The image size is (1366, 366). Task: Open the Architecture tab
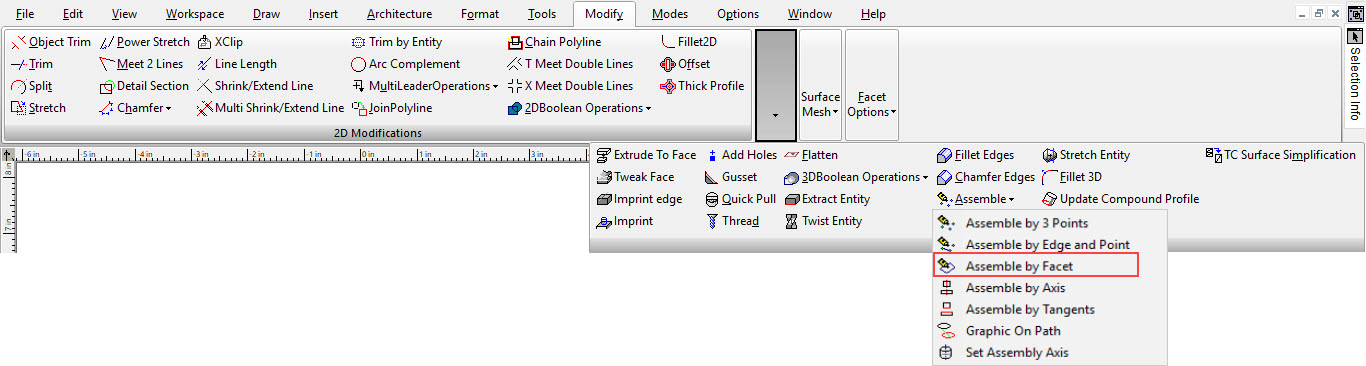[400, 14]
